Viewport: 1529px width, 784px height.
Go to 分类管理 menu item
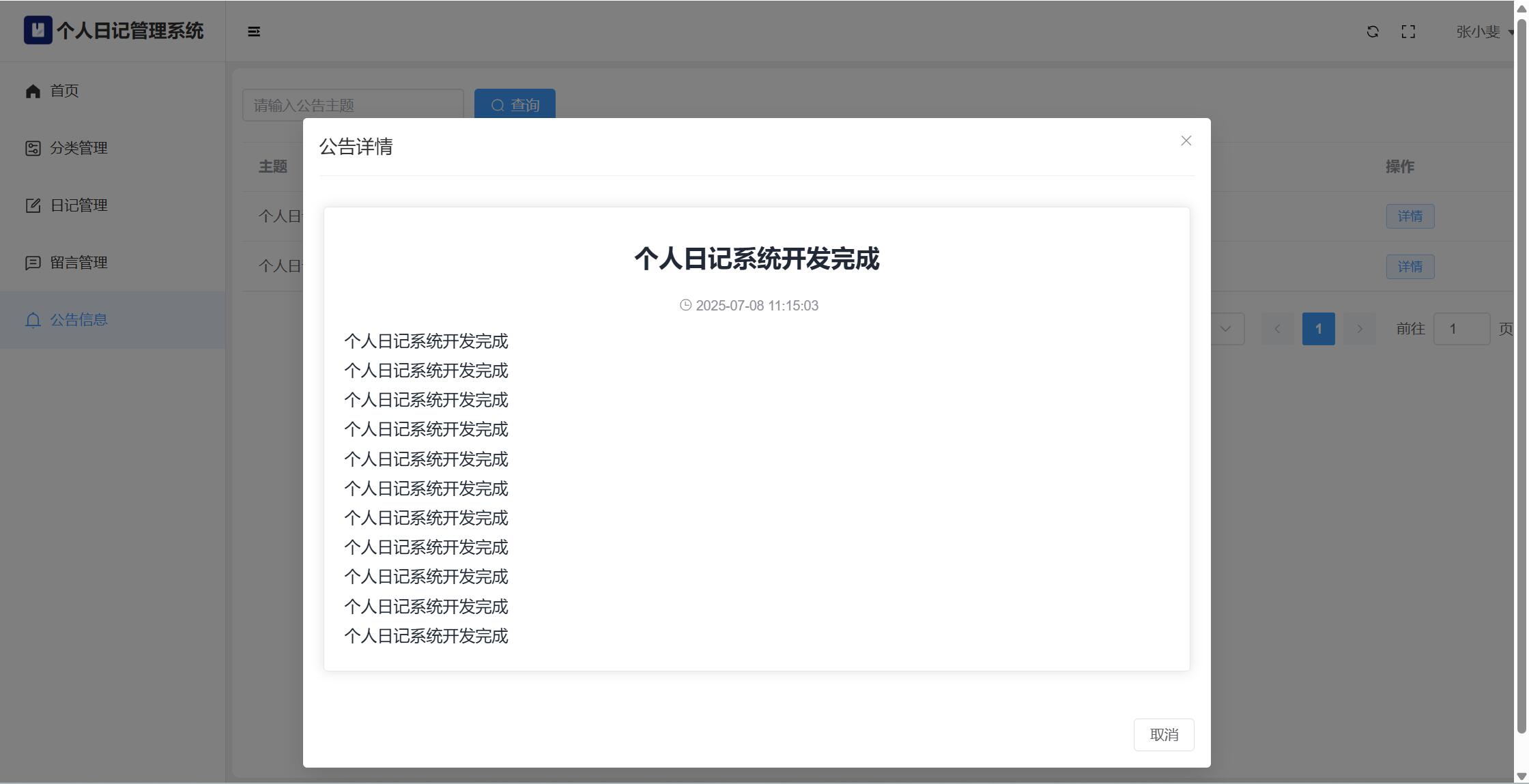(x=78, y=148)
